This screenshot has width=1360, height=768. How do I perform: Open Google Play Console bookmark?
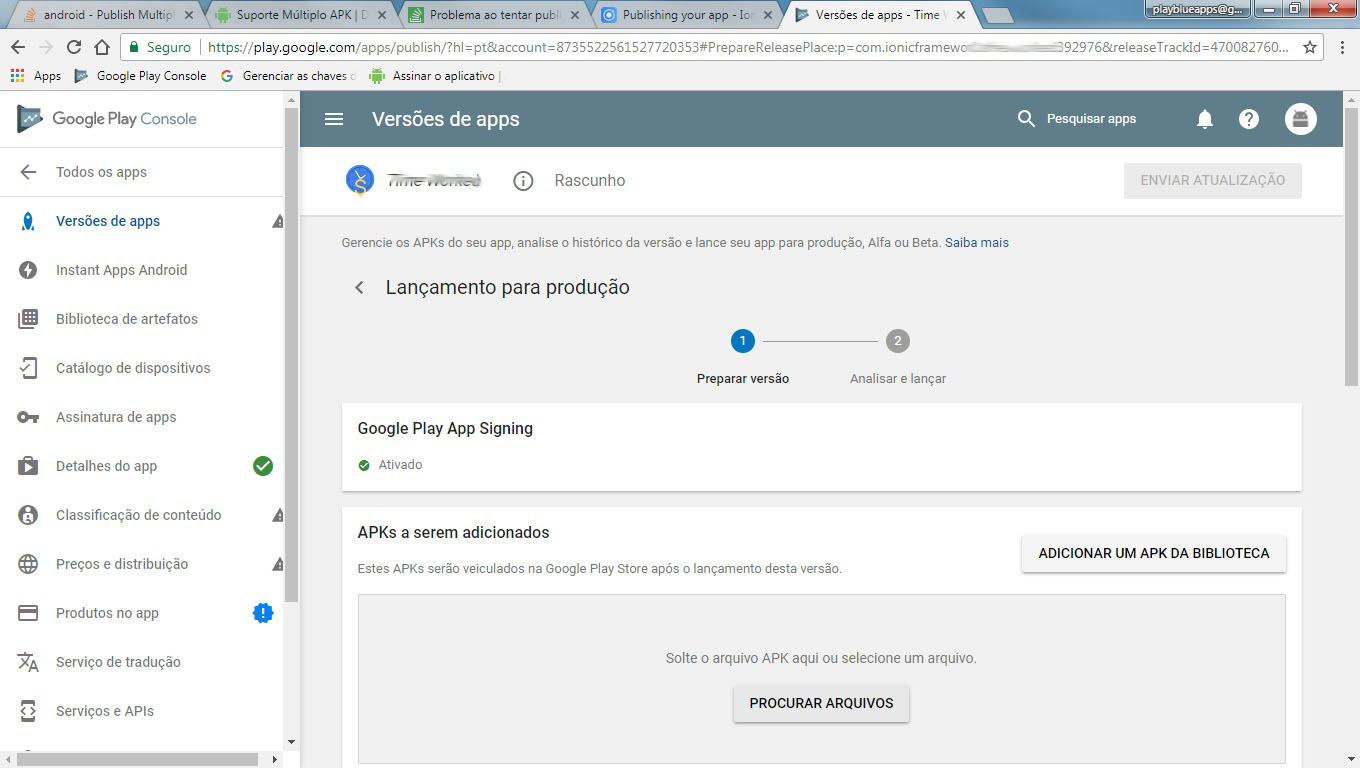141,76
